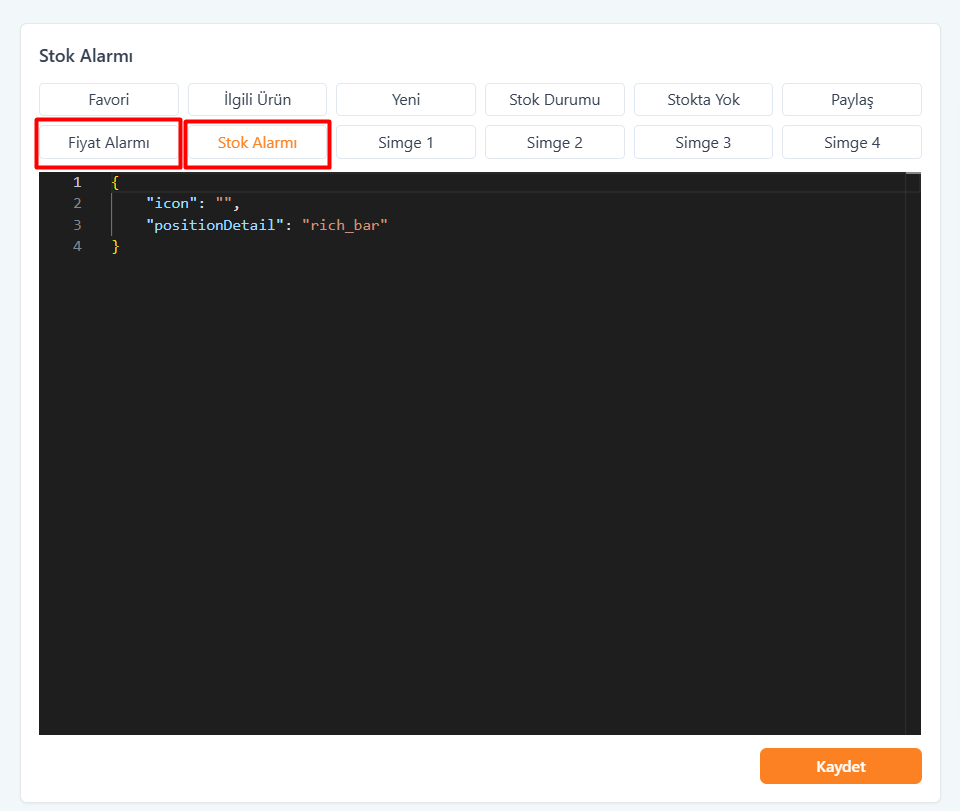
Task: Switch to the İlgili Ürün tab
Action: click(x=257, y=100)
